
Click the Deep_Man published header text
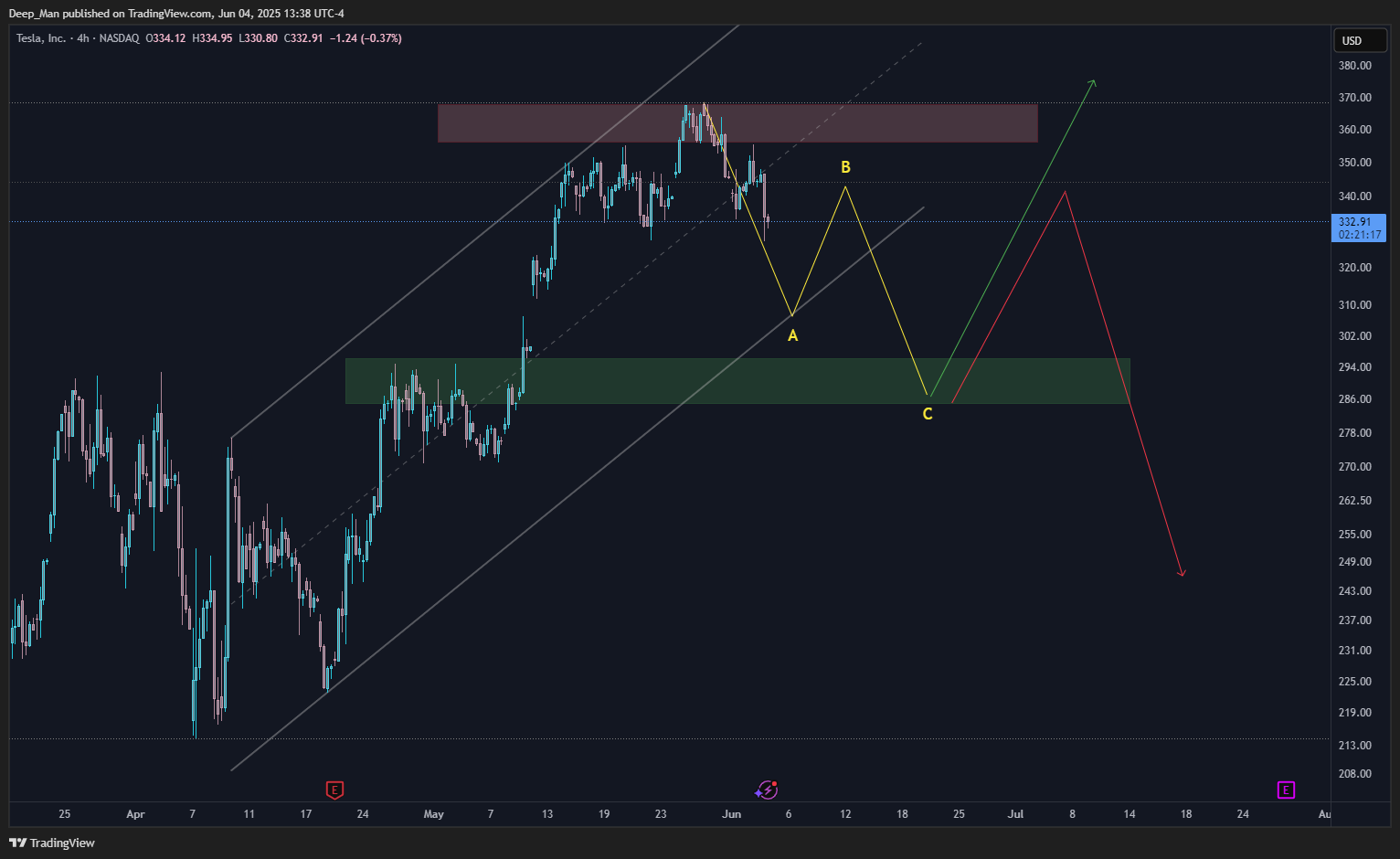(x=176, y=13)
